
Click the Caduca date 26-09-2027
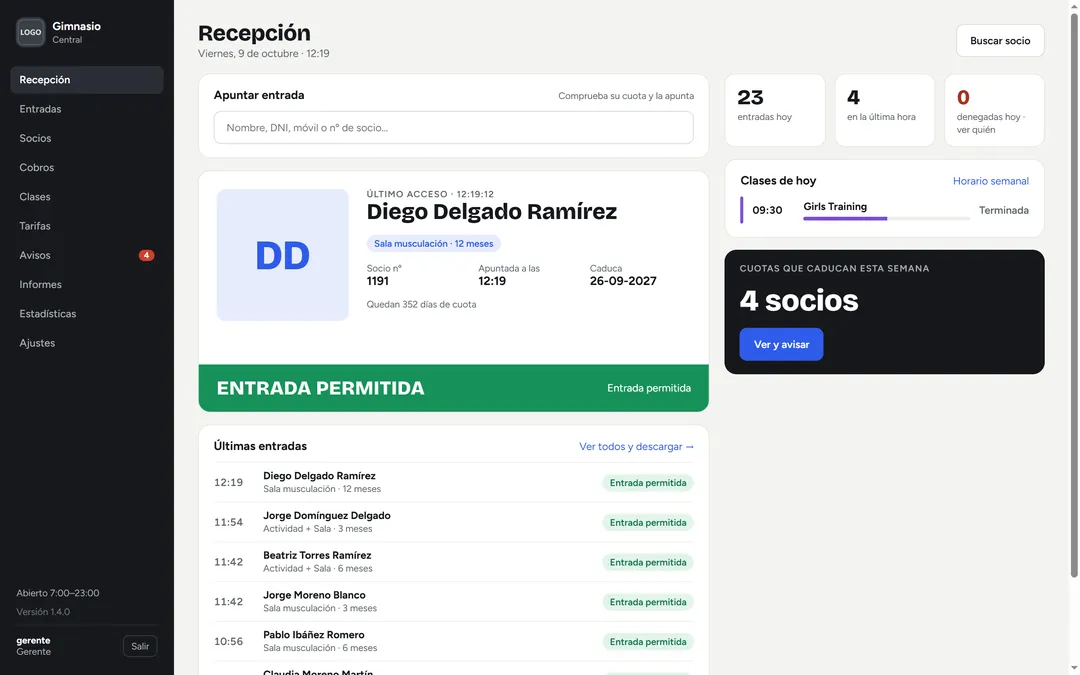(623, 281)
